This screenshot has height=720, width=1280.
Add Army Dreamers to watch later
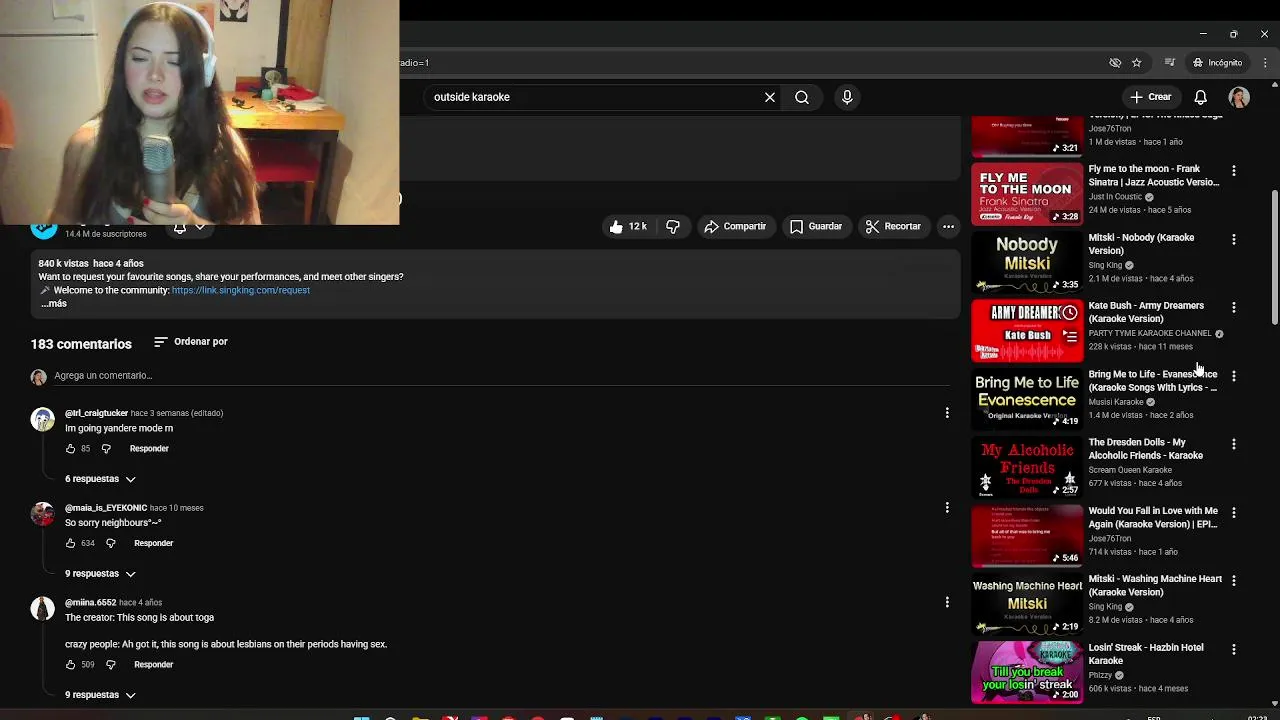[x=1070, y=313]
